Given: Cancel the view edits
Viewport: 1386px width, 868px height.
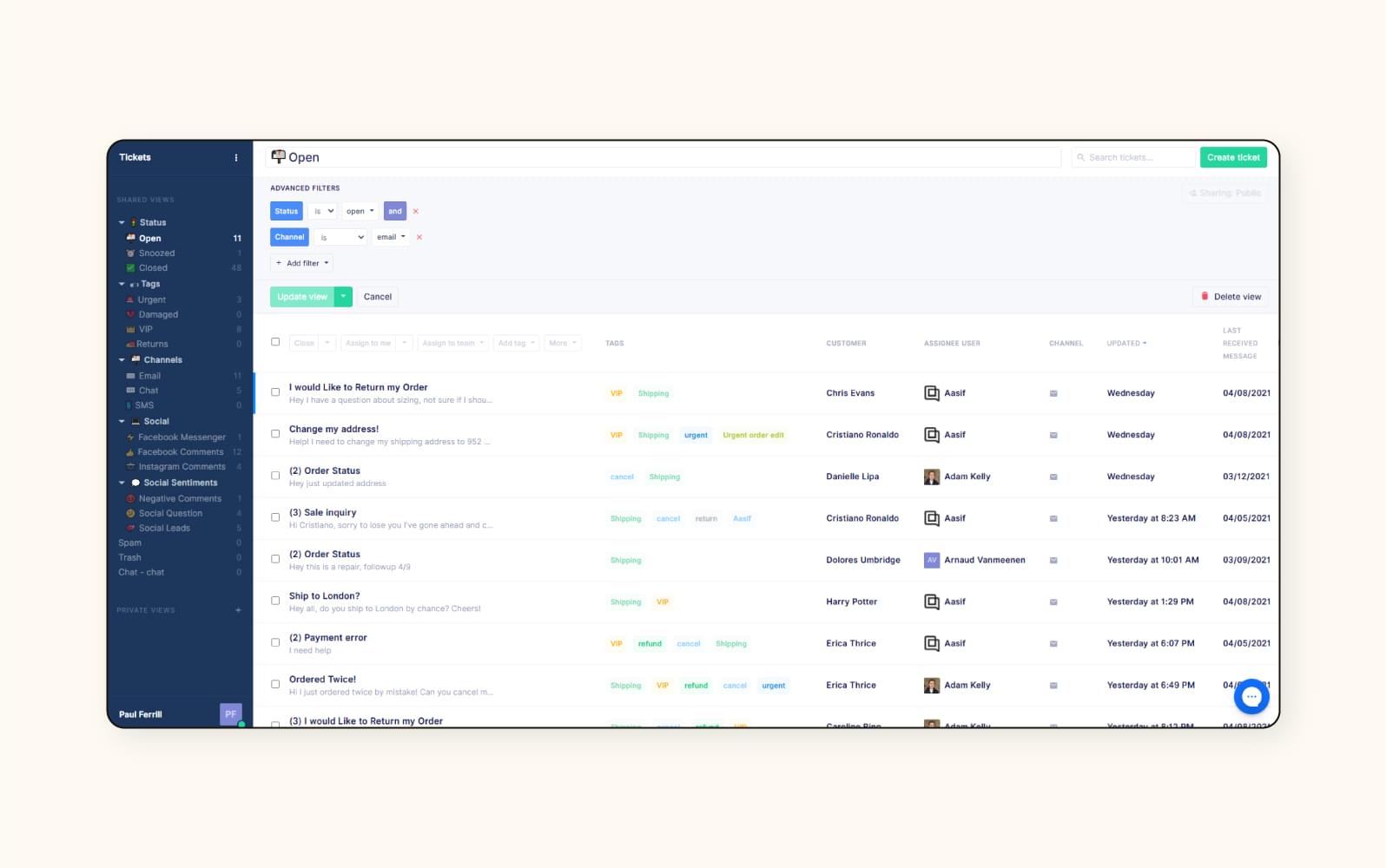Looking at the screenshot, I should coord(378,297).
